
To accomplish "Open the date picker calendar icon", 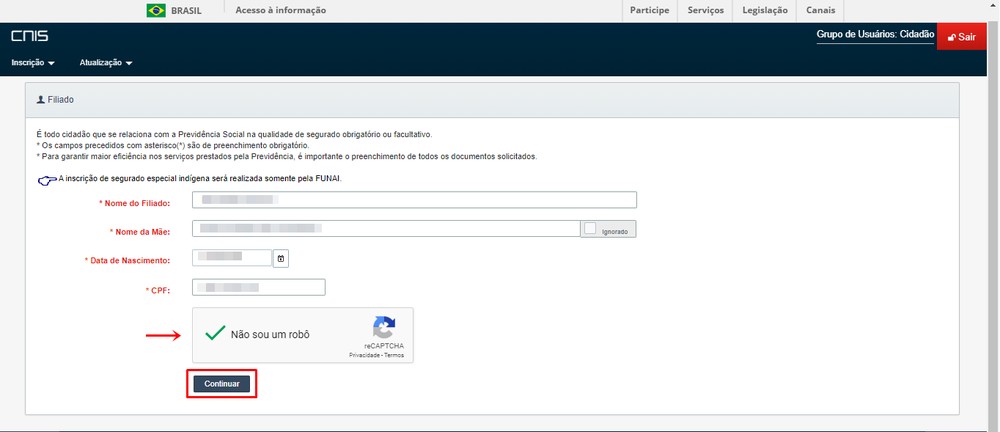I will [281, 259].
